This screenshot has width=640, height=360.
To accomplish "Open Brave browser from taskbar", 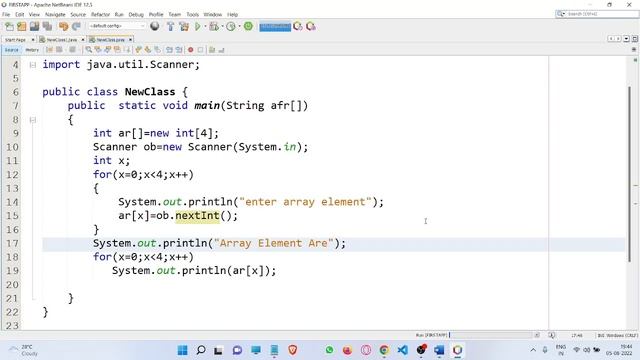I will (x=293, y=350).
